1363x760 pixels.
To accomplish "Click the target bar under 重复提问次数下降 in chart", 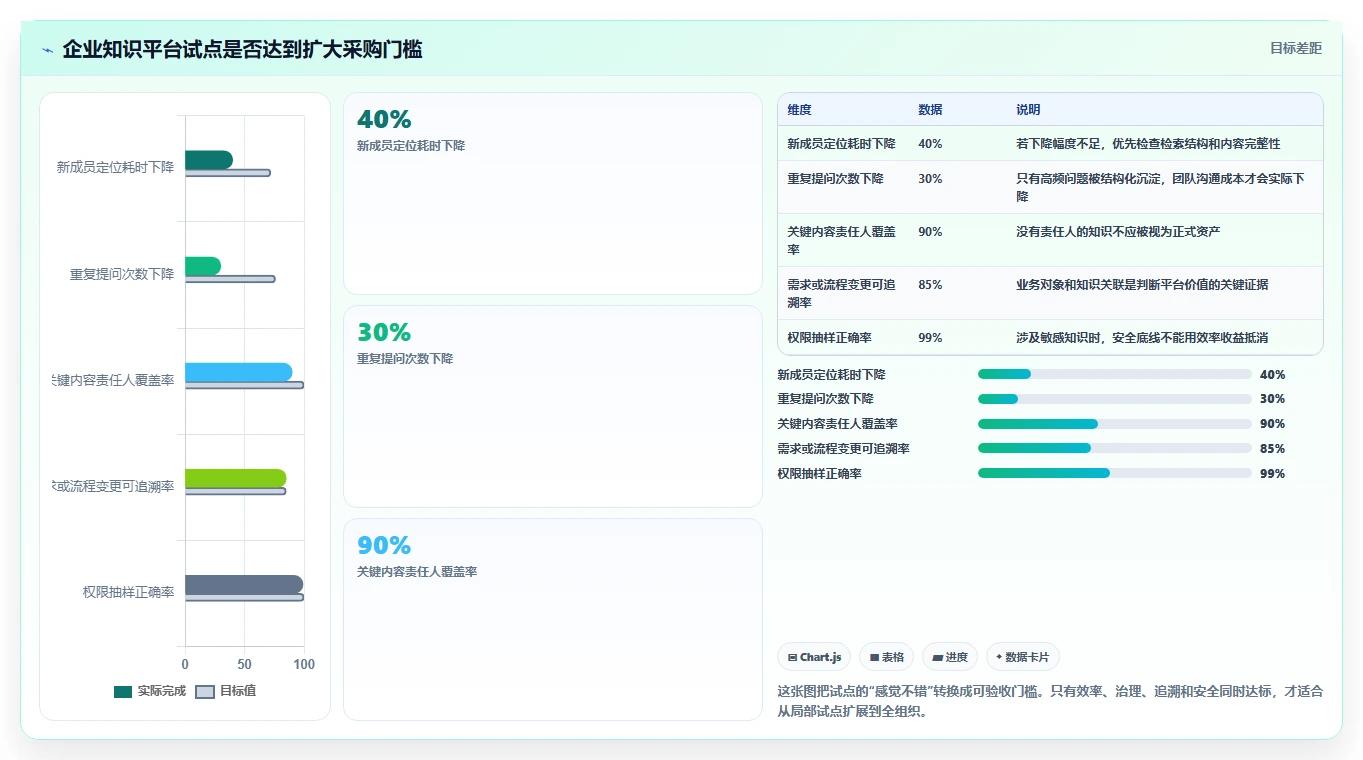I will (x=230, y=279).
